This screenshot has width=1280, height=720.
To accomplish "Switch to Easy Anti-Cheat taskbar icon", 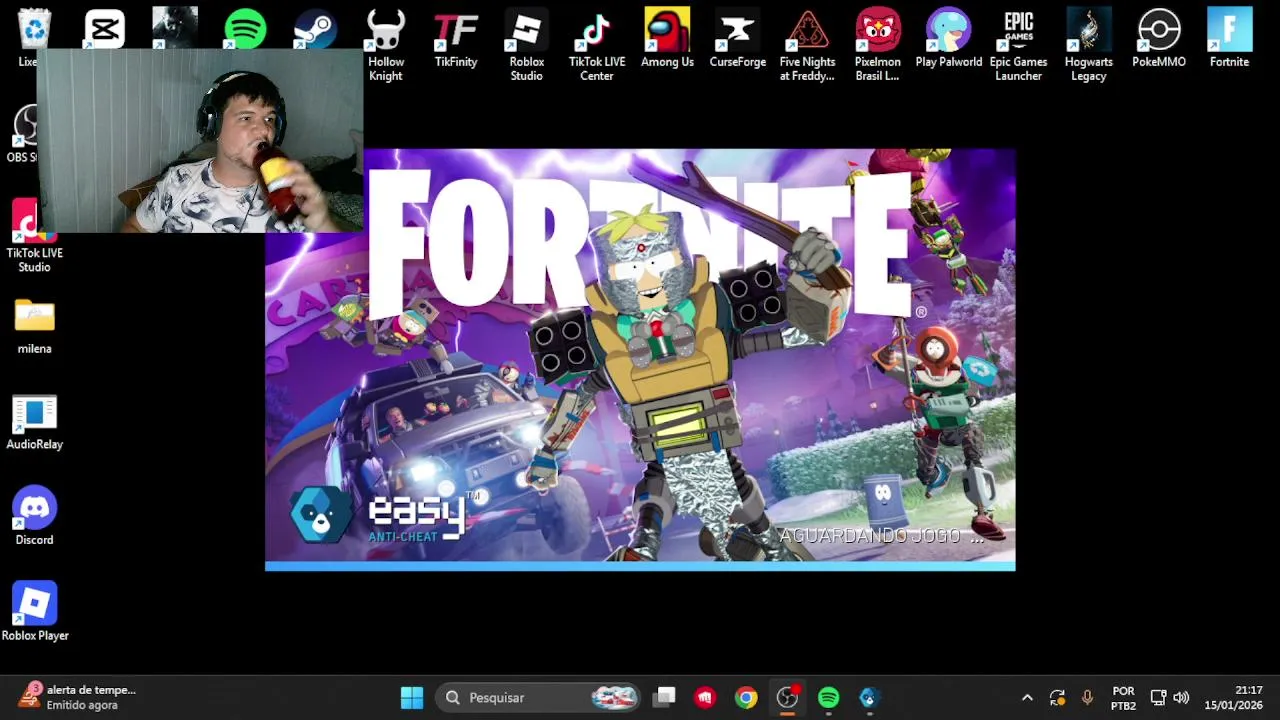I will coord(868,698).
